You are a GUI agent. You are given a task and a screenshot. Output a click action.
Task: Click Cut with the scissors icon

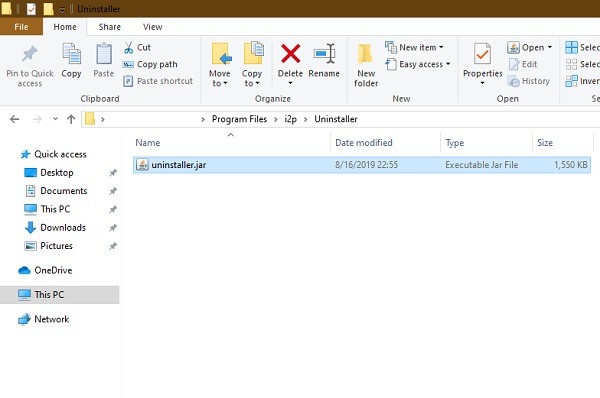pyautogui.click(x=137, y=47)
